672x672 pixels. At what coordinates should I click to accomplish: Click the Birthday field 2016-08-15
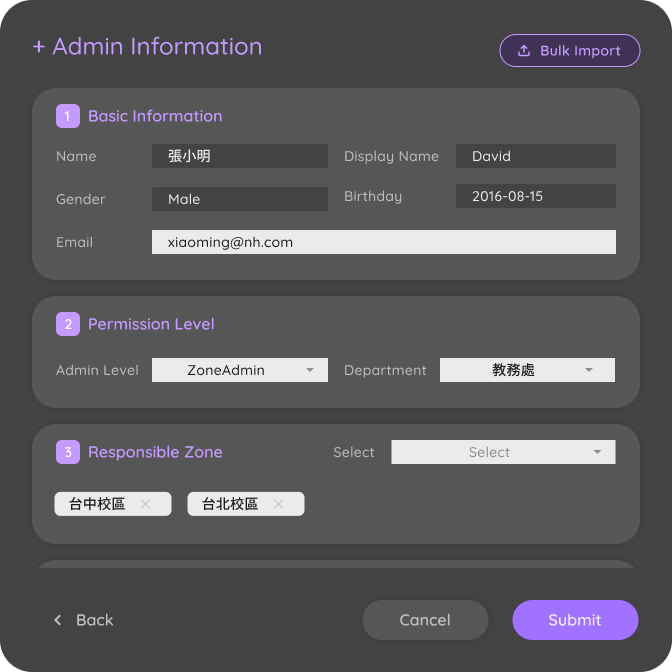[x=536, y=196]
